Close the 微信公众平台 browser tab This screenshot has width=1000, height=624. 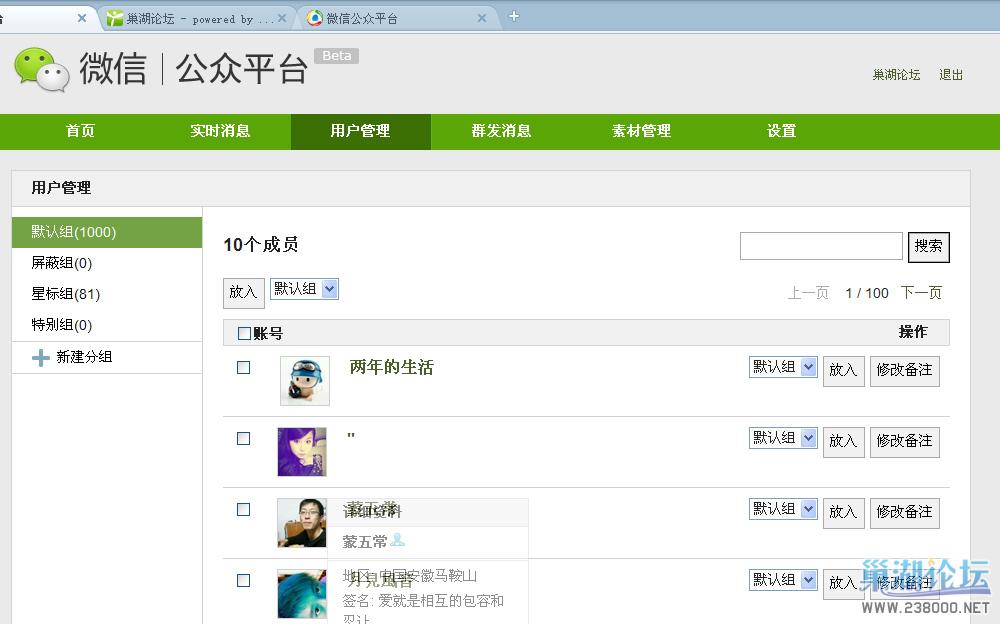pos(482,19)
